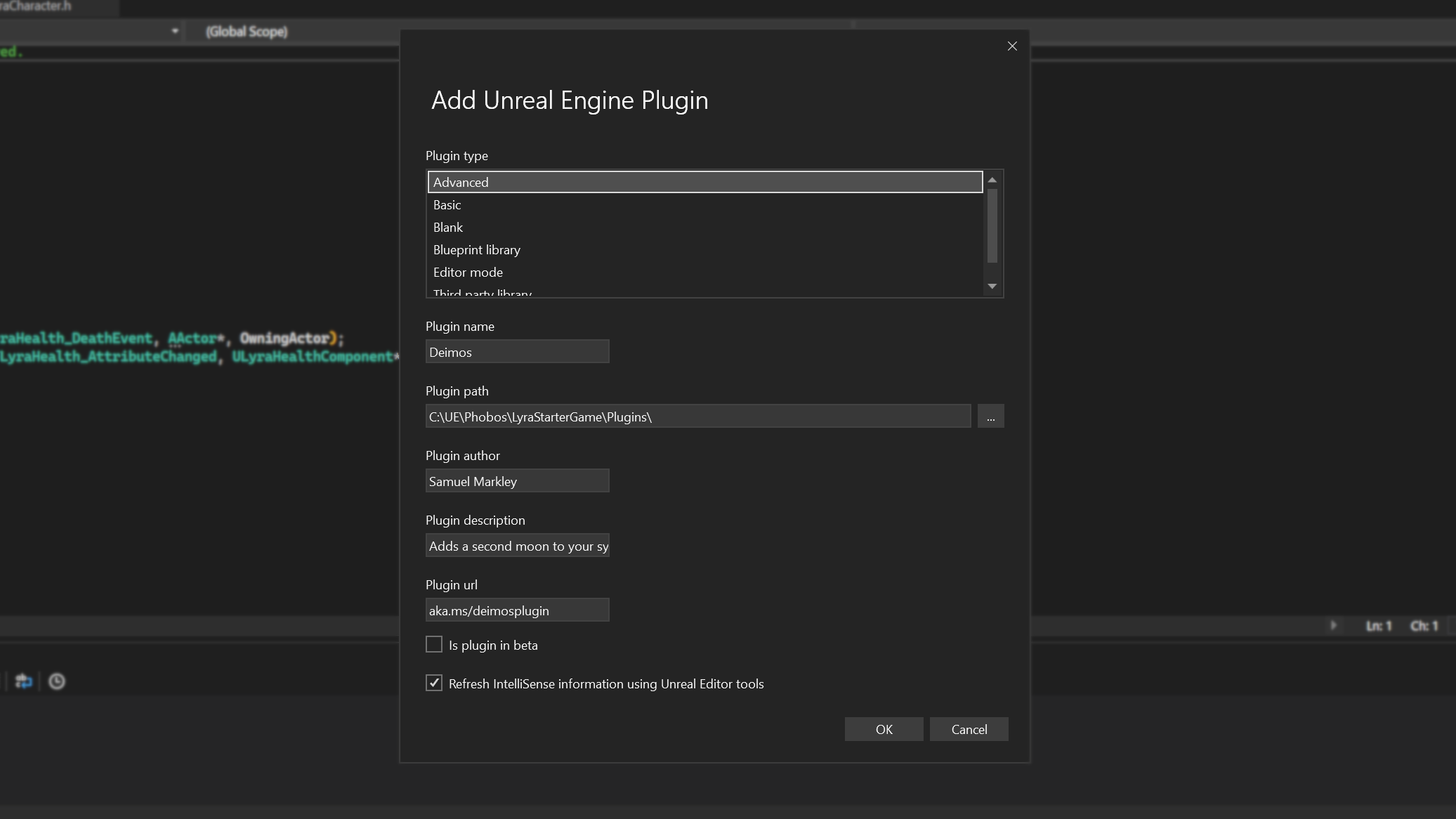
Task: Toggle Is plugin in beta checkbox
Action: (x=434, y=644)
